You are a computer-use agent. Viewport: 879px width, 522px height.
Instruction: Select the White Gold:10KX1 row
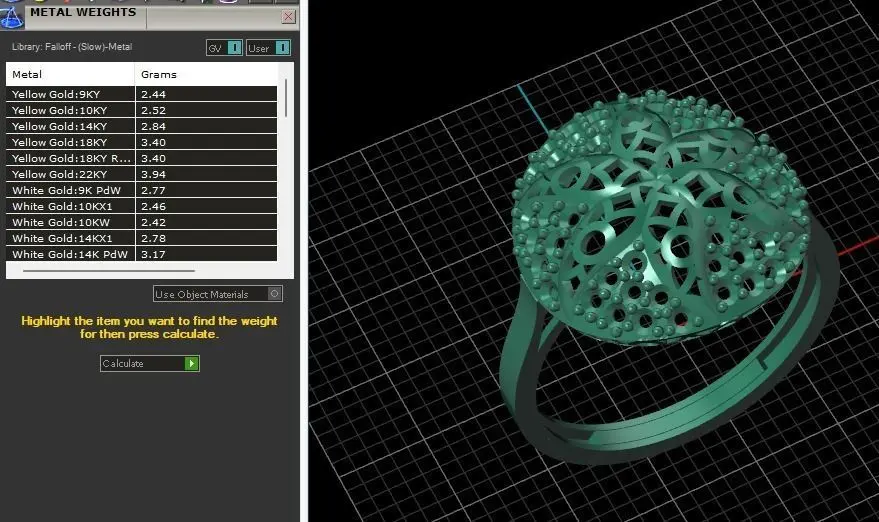pos(141,206)
